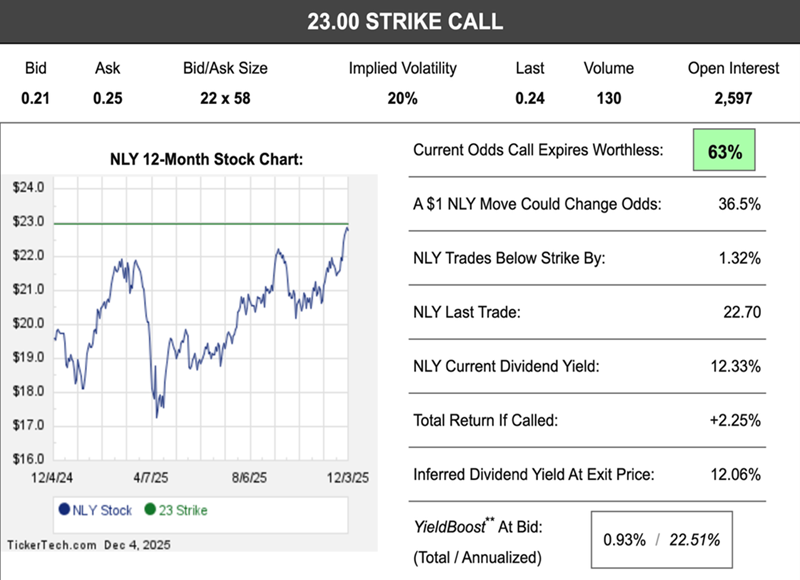Click the Open Interest value 2,597
Image resolution: width=800 pixels, height=580 pixels.
[x=734, y=98]
